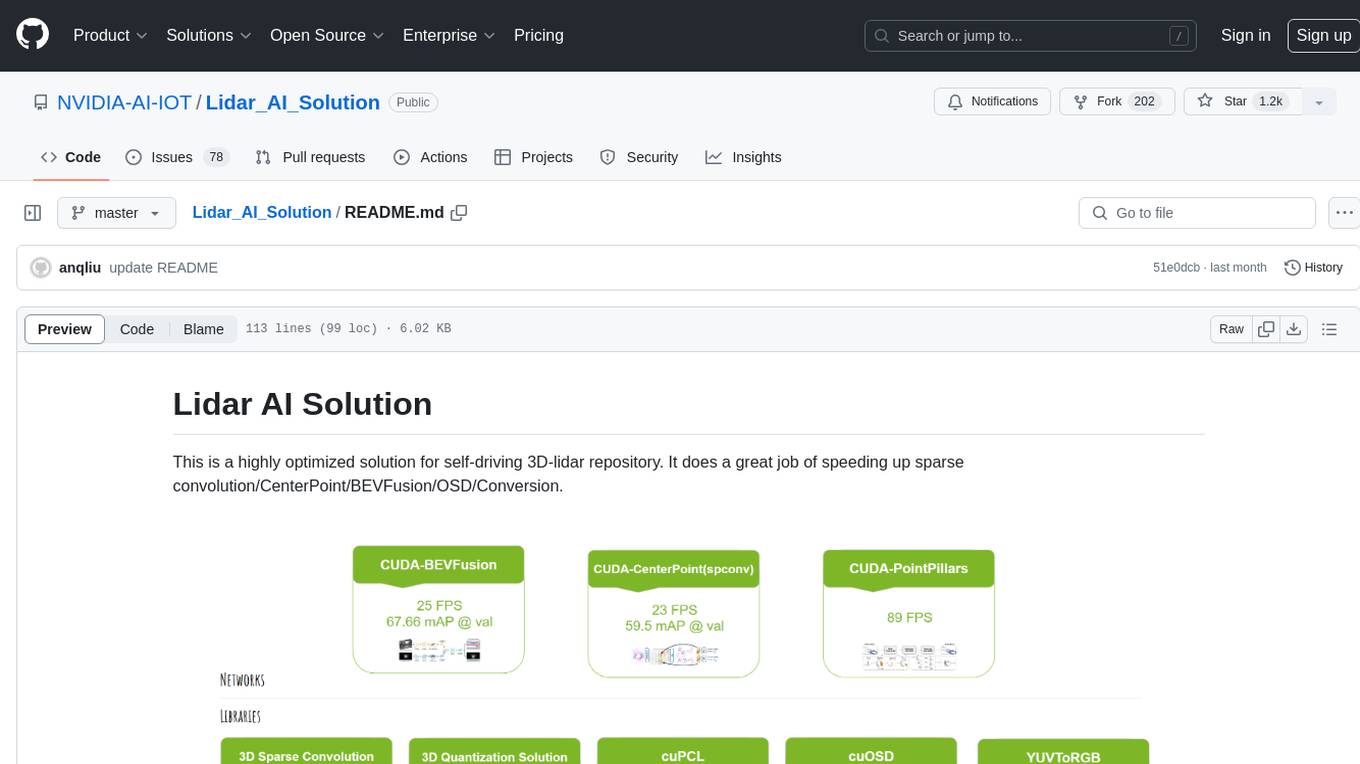Open the Security tab
Viewport: 1360px width, 764px height.
pyautogui.click(x=639, y=157)
